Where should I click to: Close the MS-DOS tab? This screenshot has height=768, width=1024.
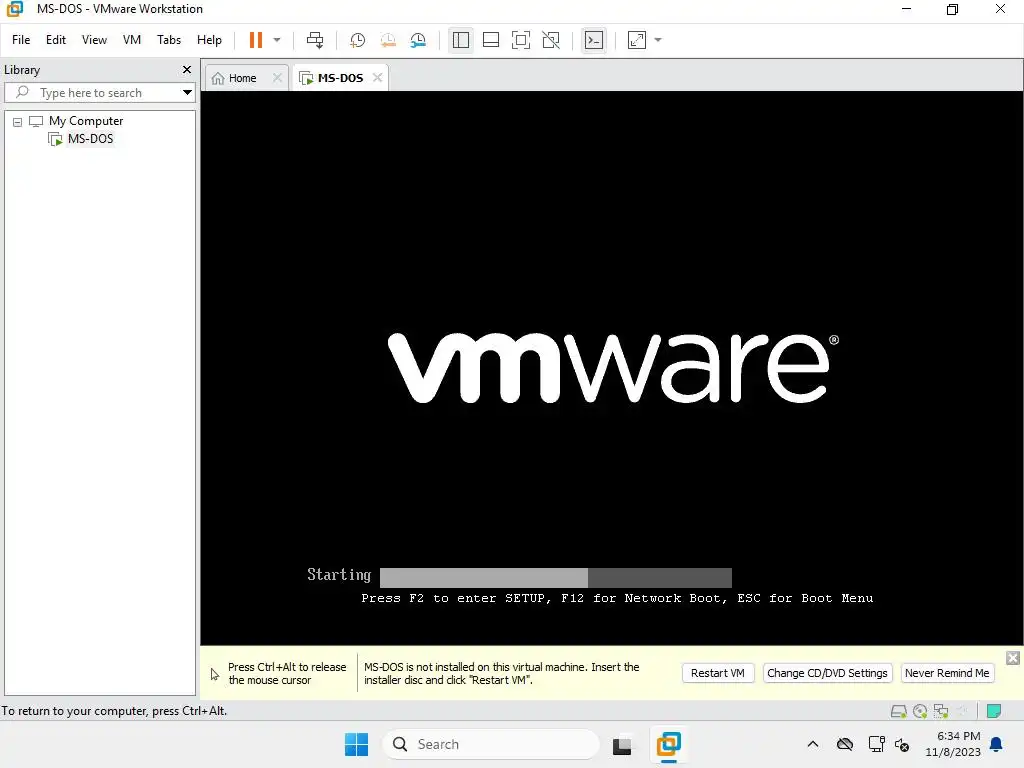377,78
